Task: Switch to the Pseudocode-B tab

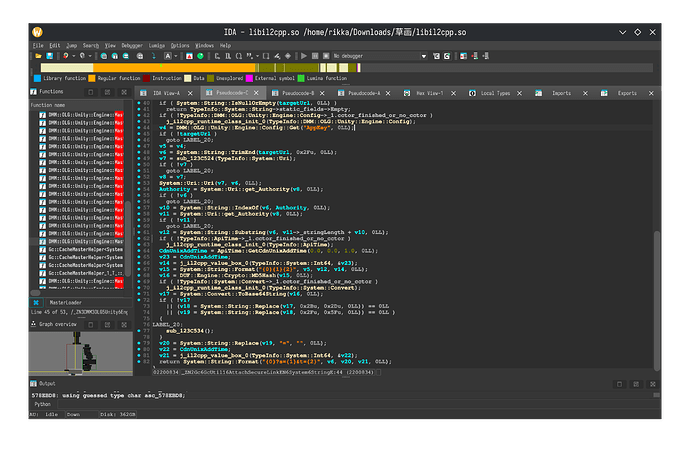Action: pyautogui.click(x=298, y=93)
